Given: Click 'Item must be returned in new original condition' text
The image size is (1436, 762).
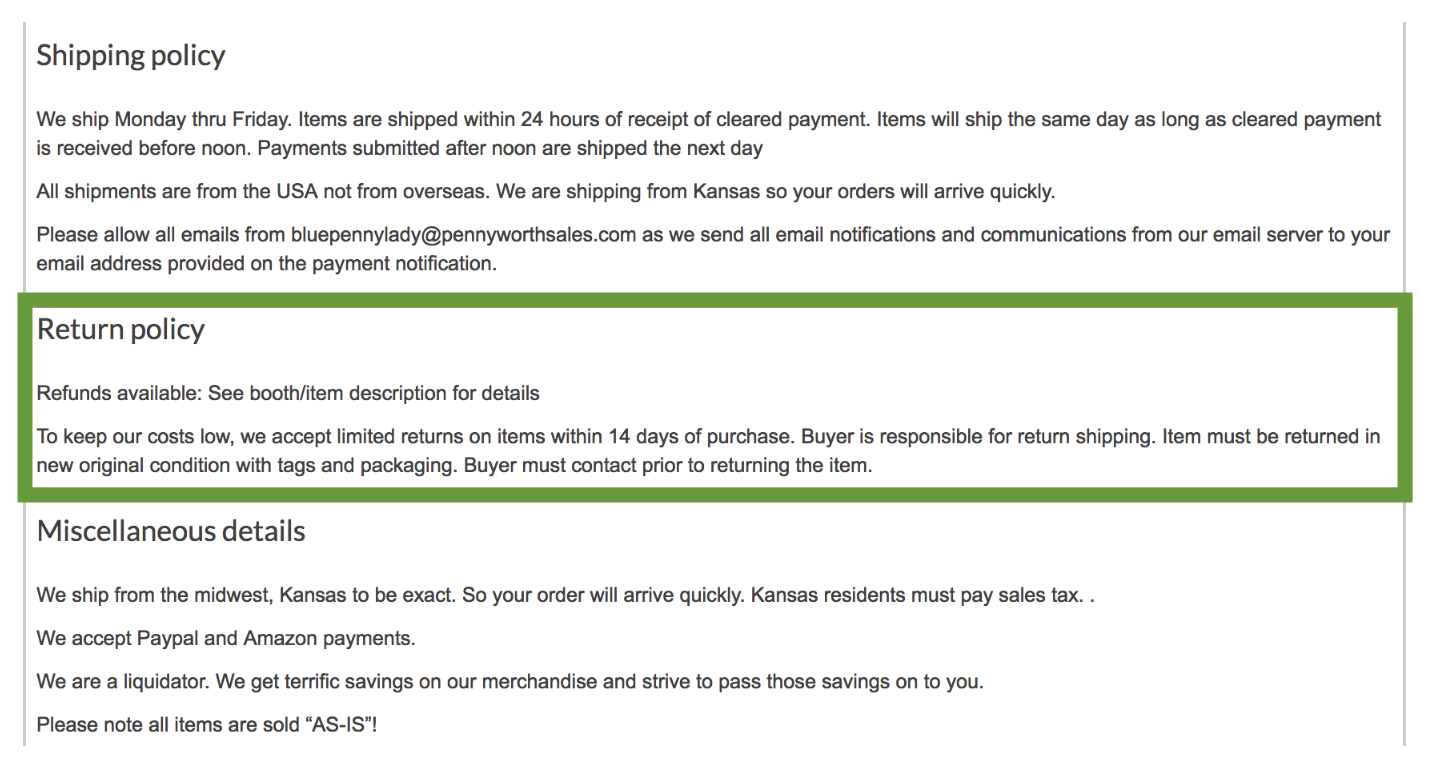Looking at the screenshot, I should pos(709,451).
